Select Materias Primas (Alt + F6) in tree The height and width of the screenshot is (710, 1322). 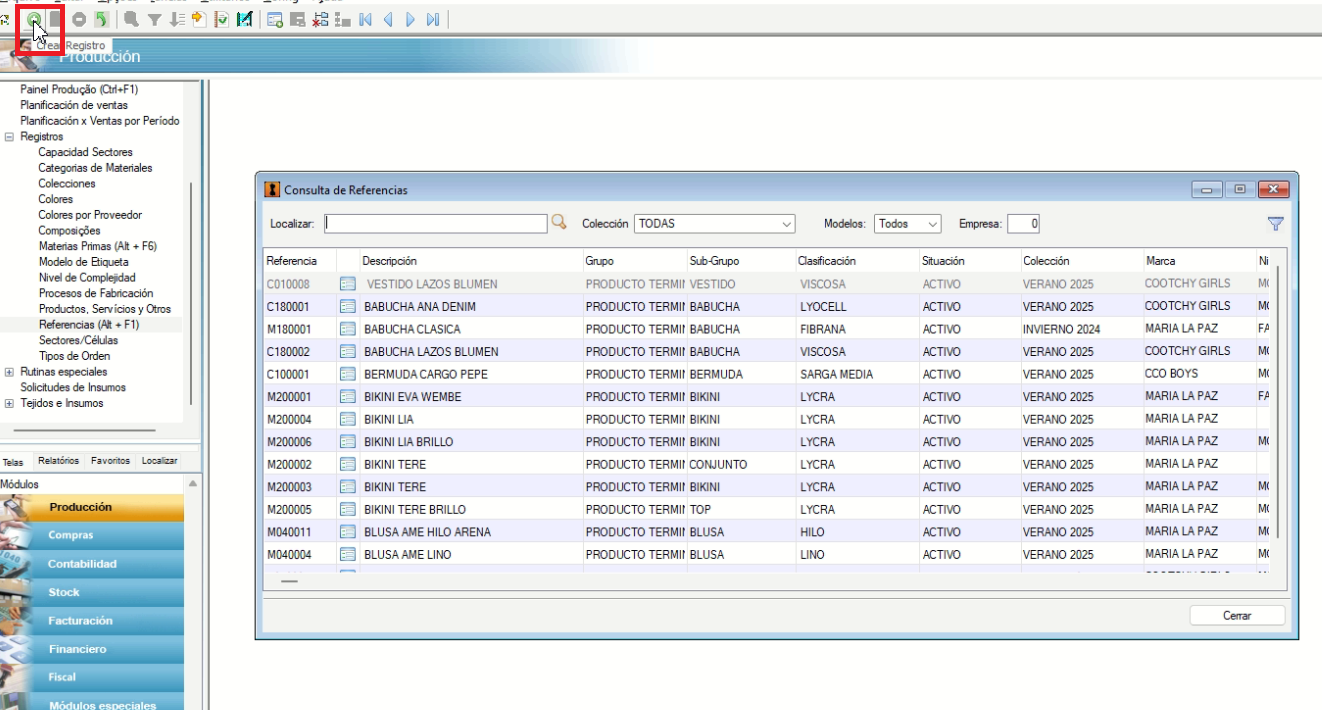[x=97, y=246]
